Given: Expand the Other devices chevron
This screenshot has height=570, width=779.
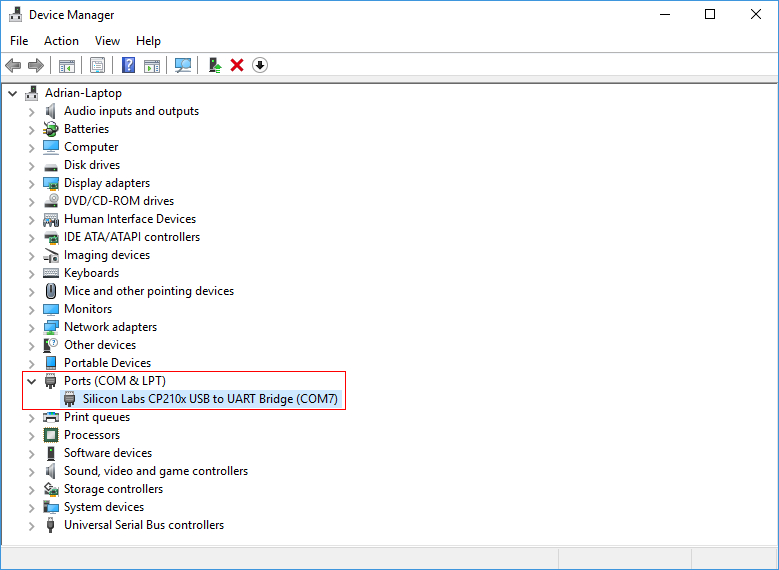Looking at the screenshot, I should pos(31,345).
